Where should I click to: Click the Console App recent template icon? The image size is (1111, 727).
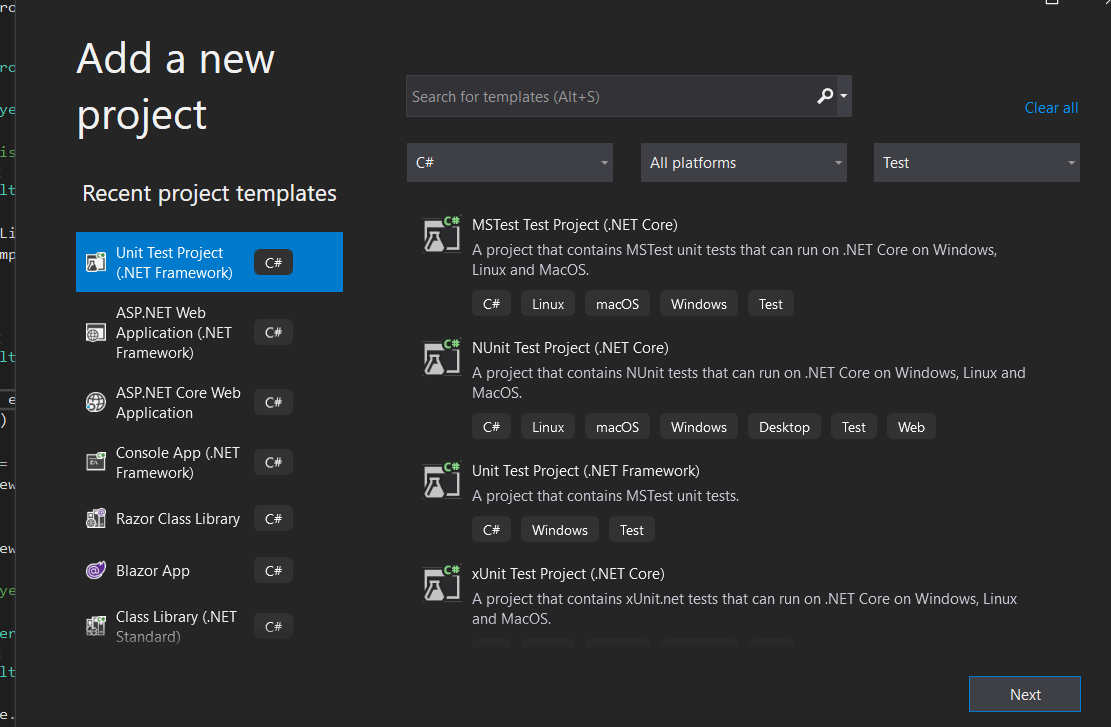point(96,462)
